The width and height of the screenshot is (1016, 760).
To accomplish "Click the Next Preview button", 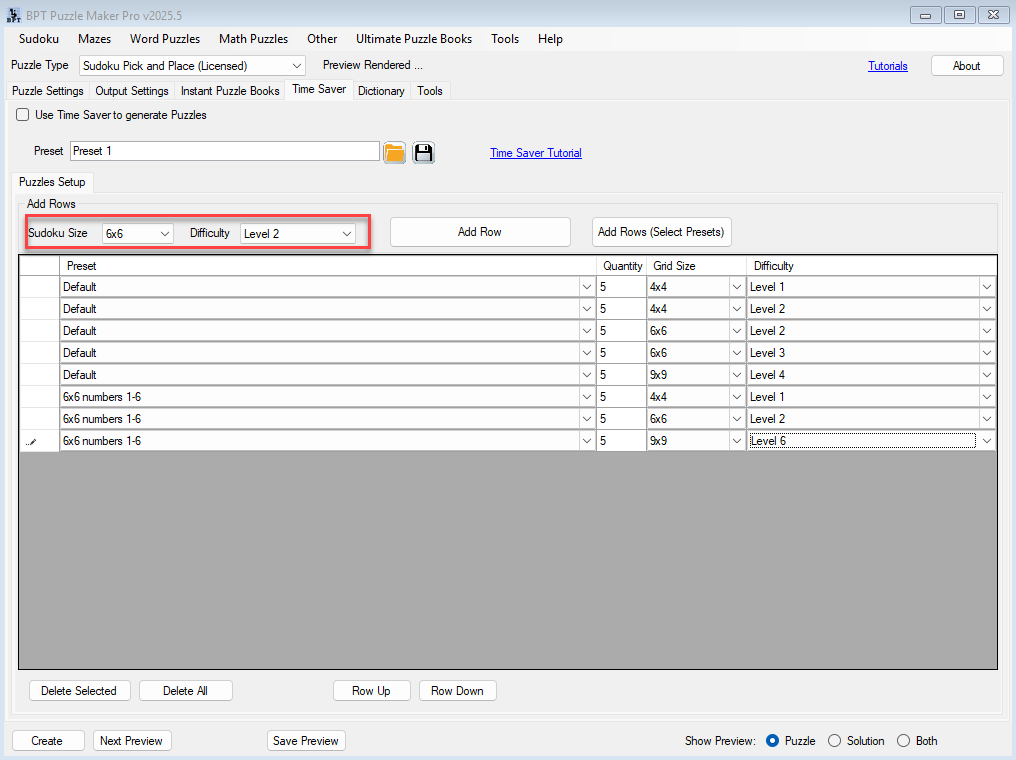I will pyautogui.click(x=132, y=741).
